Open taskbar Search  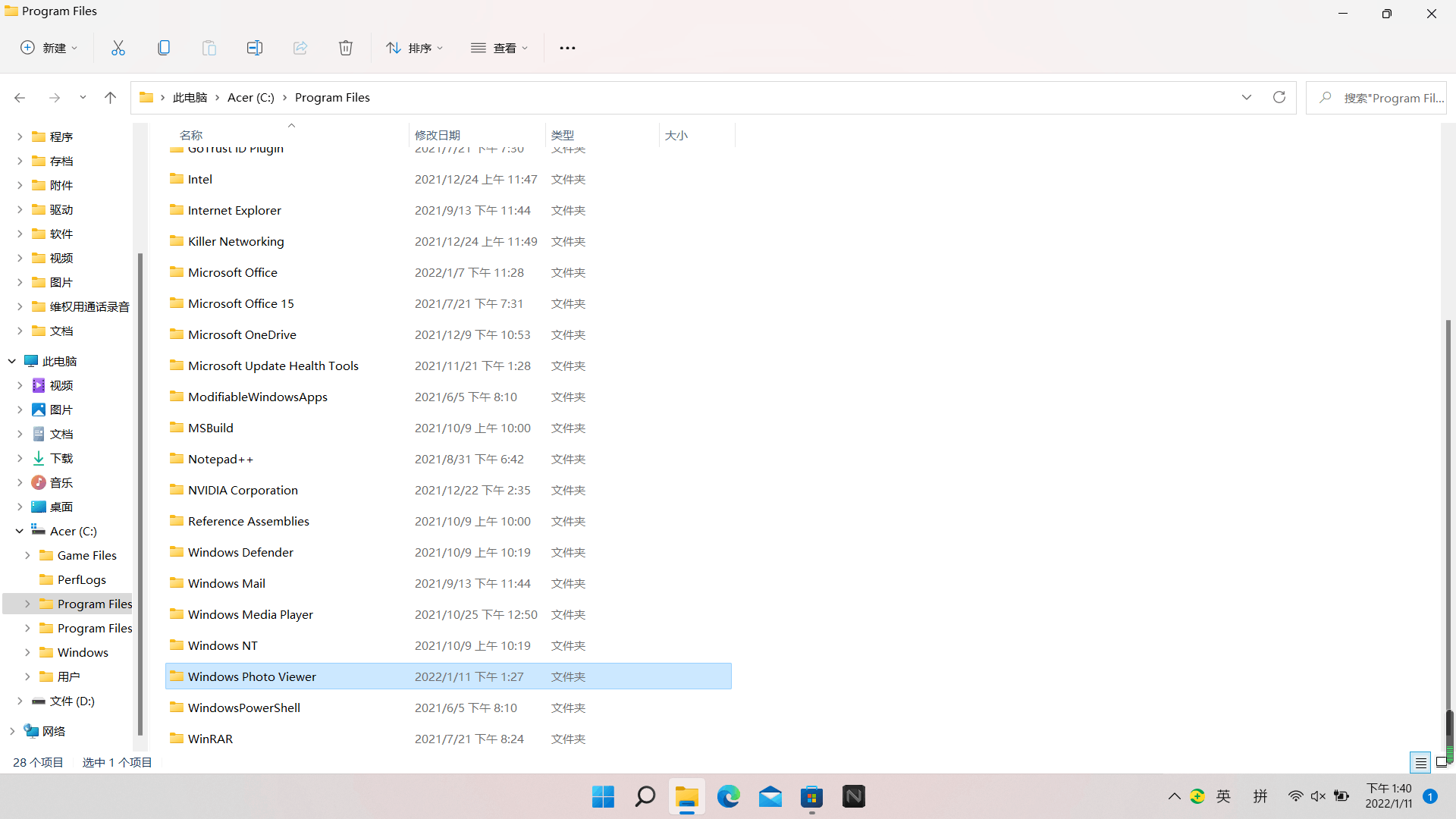(645, 796)
